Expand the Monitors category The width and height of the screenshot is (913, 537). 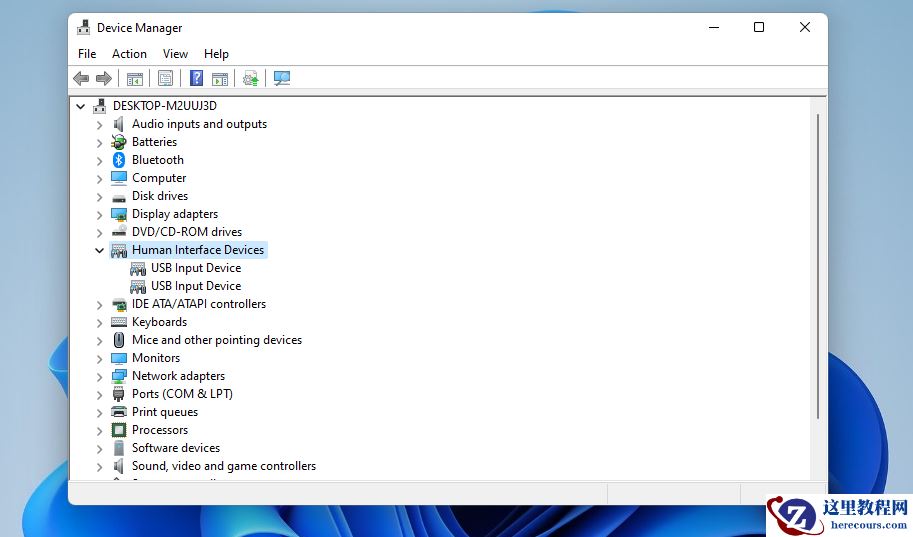tap(100, 359)
